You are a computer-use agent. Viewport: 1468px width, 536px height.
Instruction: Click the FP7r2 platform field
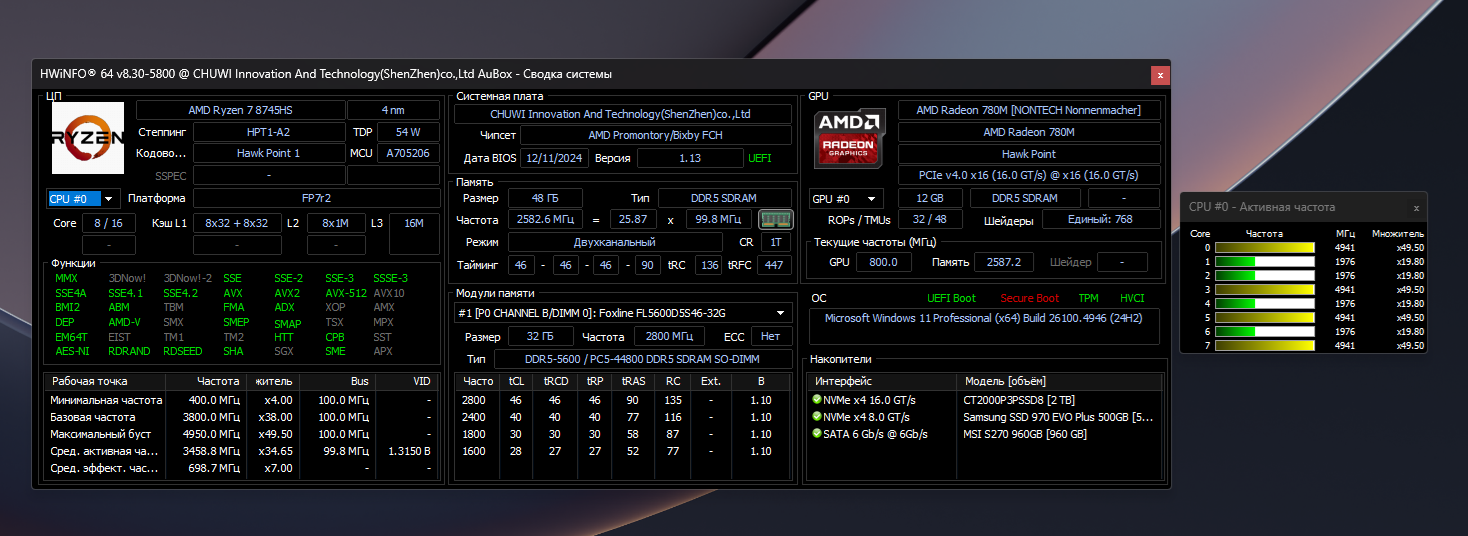pos(316,198)
